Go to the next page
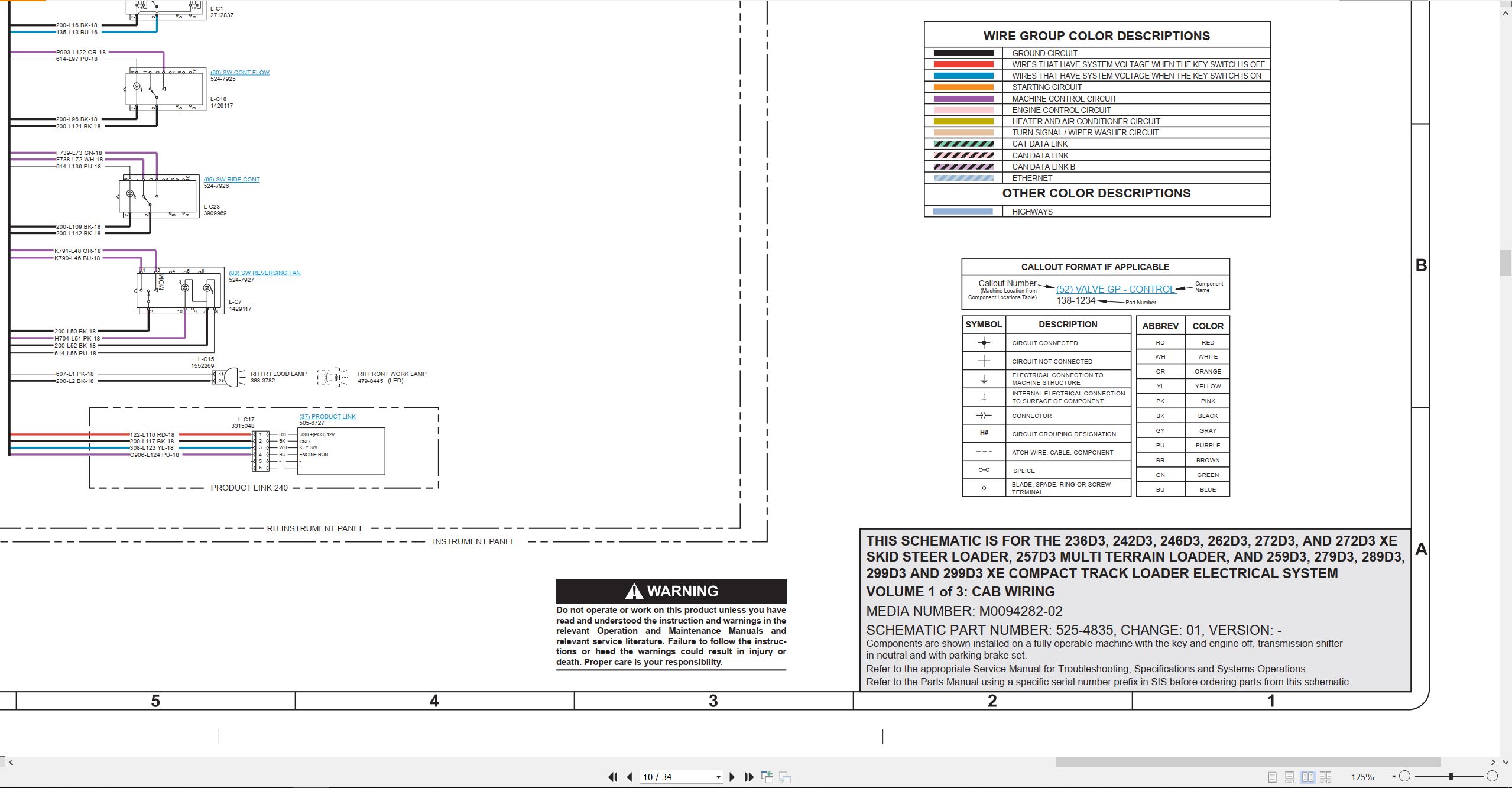Viewport: 1512px width, 788px height. tap(732, 777)
